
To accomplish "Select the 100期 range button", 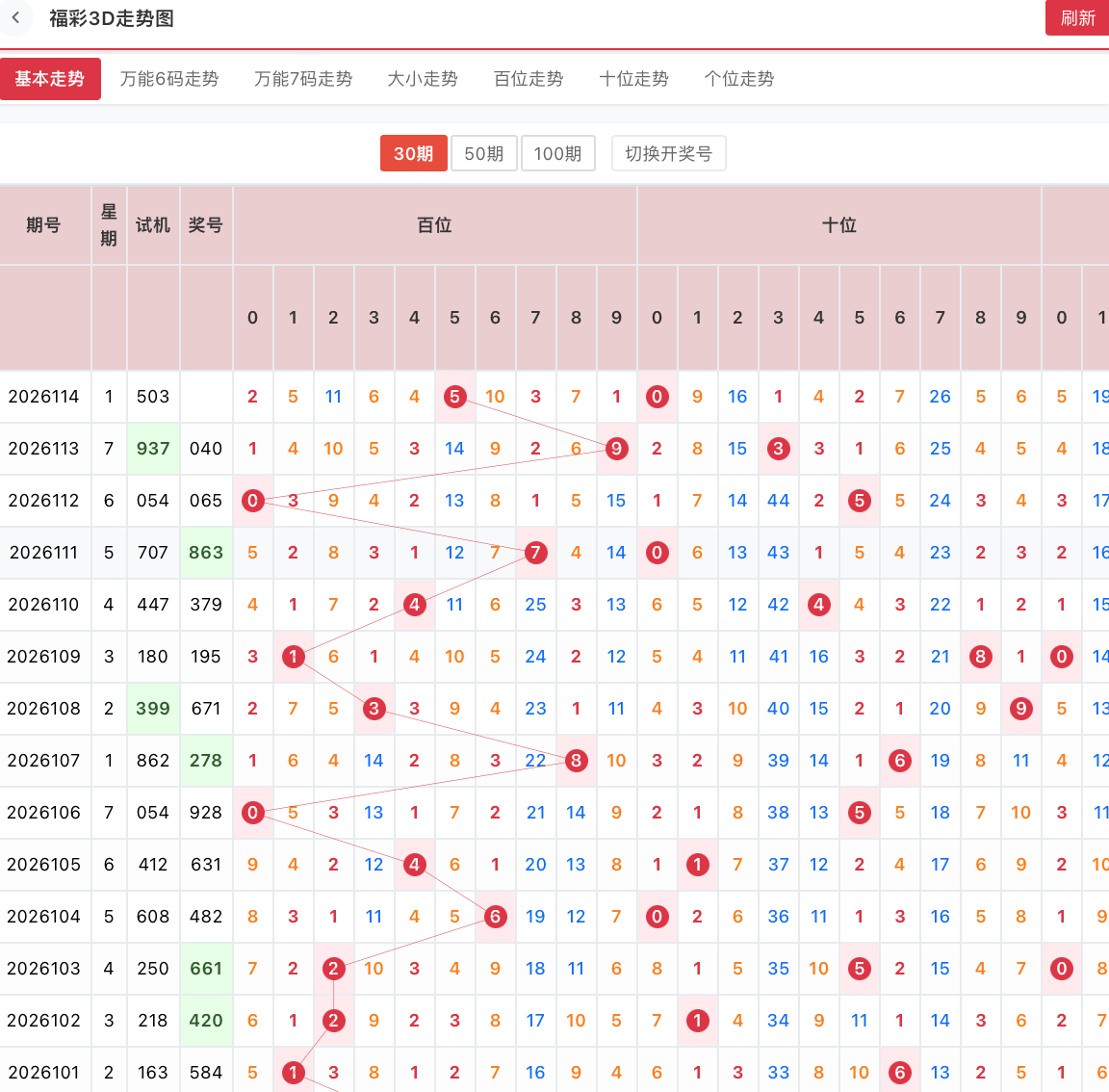I will [x=558, y=153].
